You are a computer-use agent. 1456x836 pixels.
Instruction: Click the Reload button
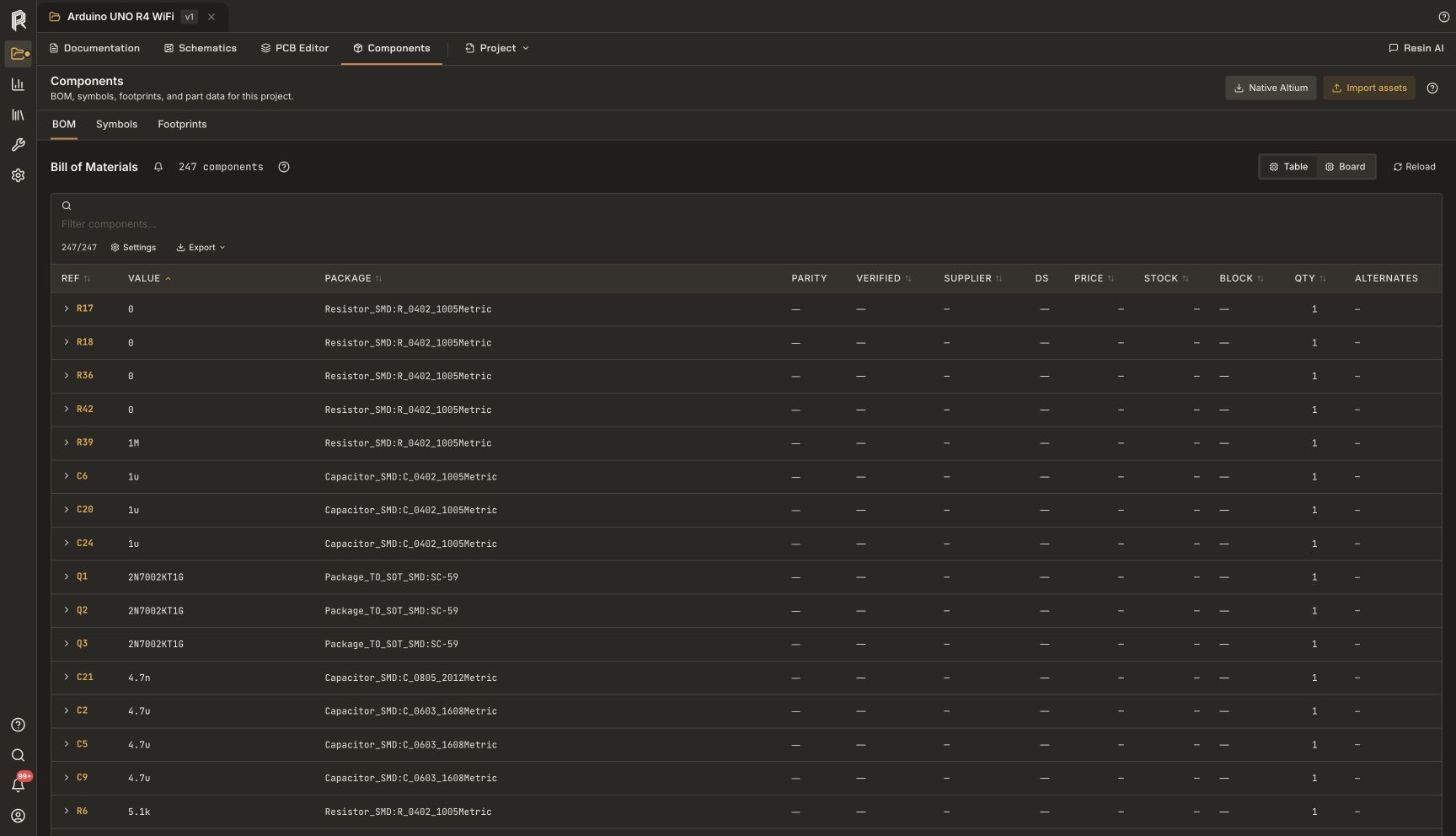(1414, 167)
